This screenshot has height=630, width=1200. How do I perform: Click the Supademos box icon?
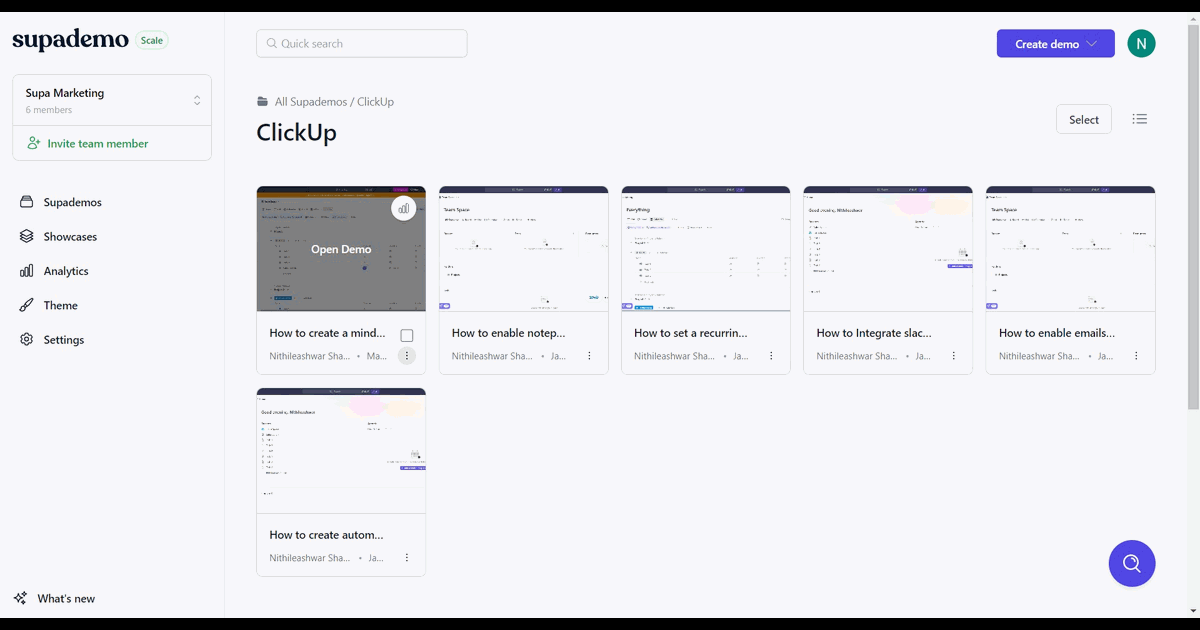[27, 202]
